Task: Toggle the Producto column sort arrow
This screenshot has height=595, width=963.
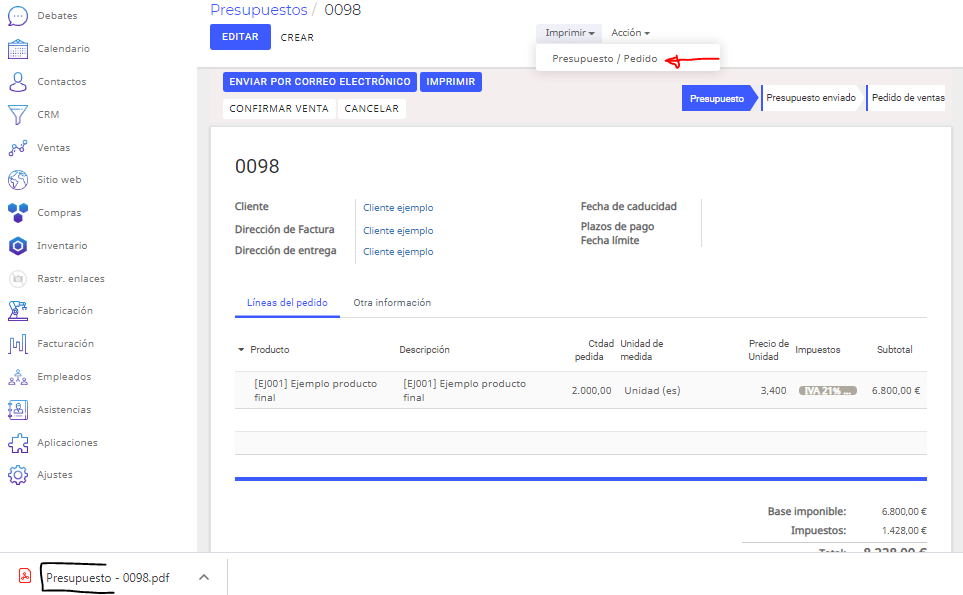Action: click(241, 350)
